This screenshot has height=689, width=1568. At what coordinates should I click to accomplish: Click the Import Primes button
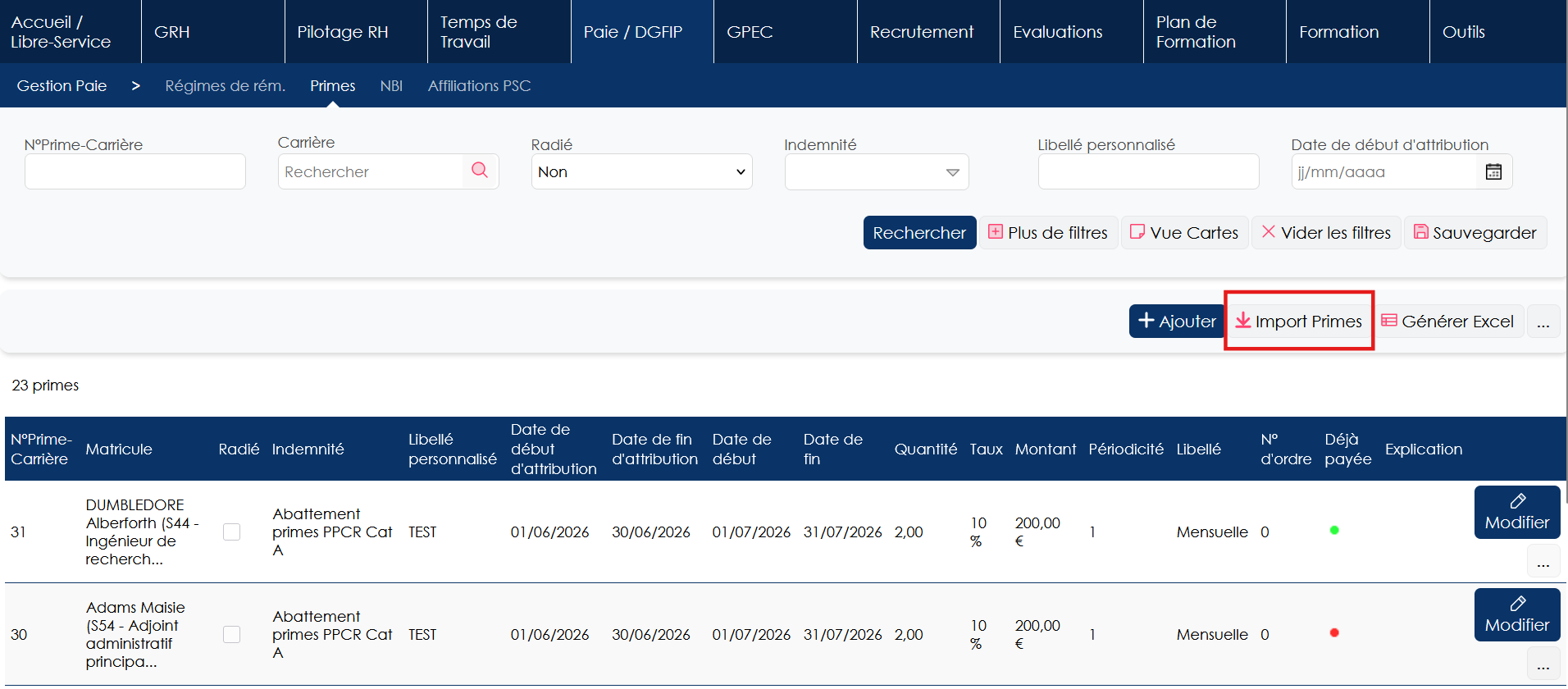(1299, 322)
